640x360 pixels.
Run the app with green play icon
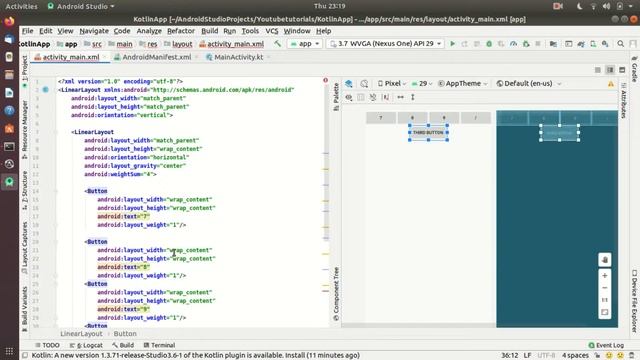[452, 43]
